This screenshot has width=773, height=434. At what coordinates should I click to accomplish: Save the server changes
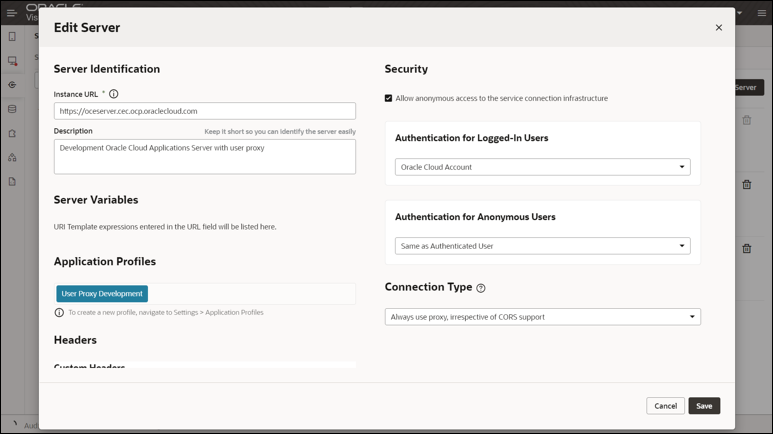(704, 406)
